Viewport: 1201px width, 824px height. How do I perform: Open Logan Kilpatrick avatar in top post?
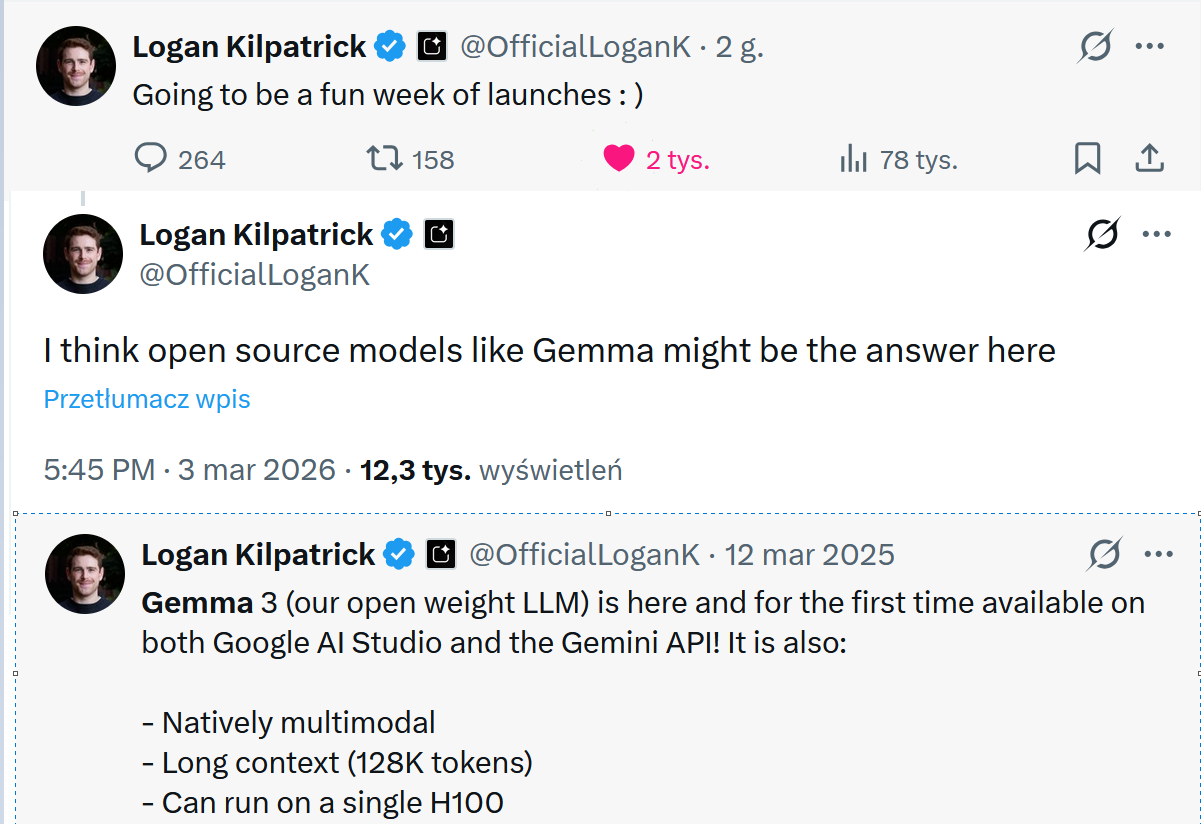(76, 66)
